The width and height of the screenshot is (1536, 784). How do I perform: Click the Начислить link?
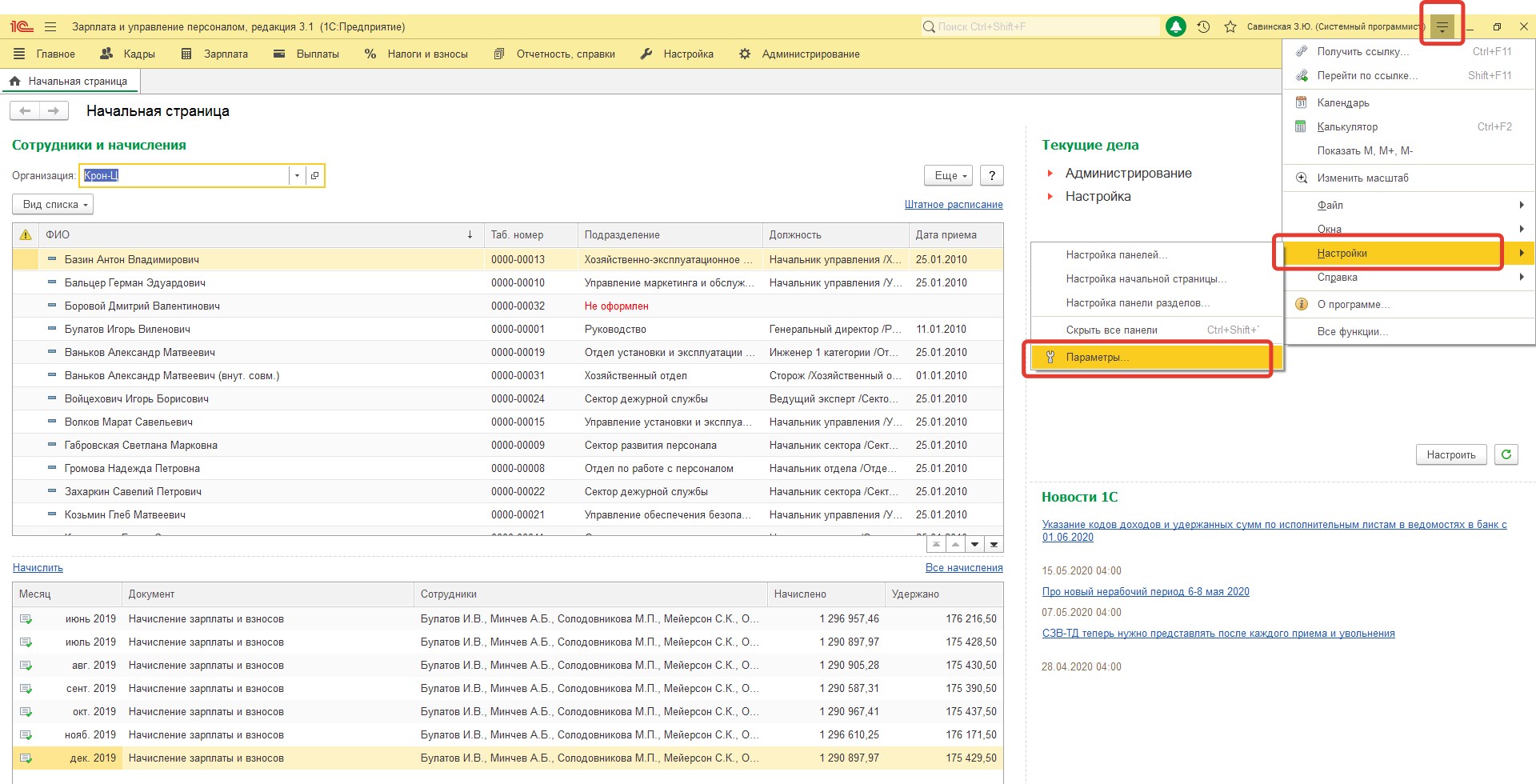[38, 567]
